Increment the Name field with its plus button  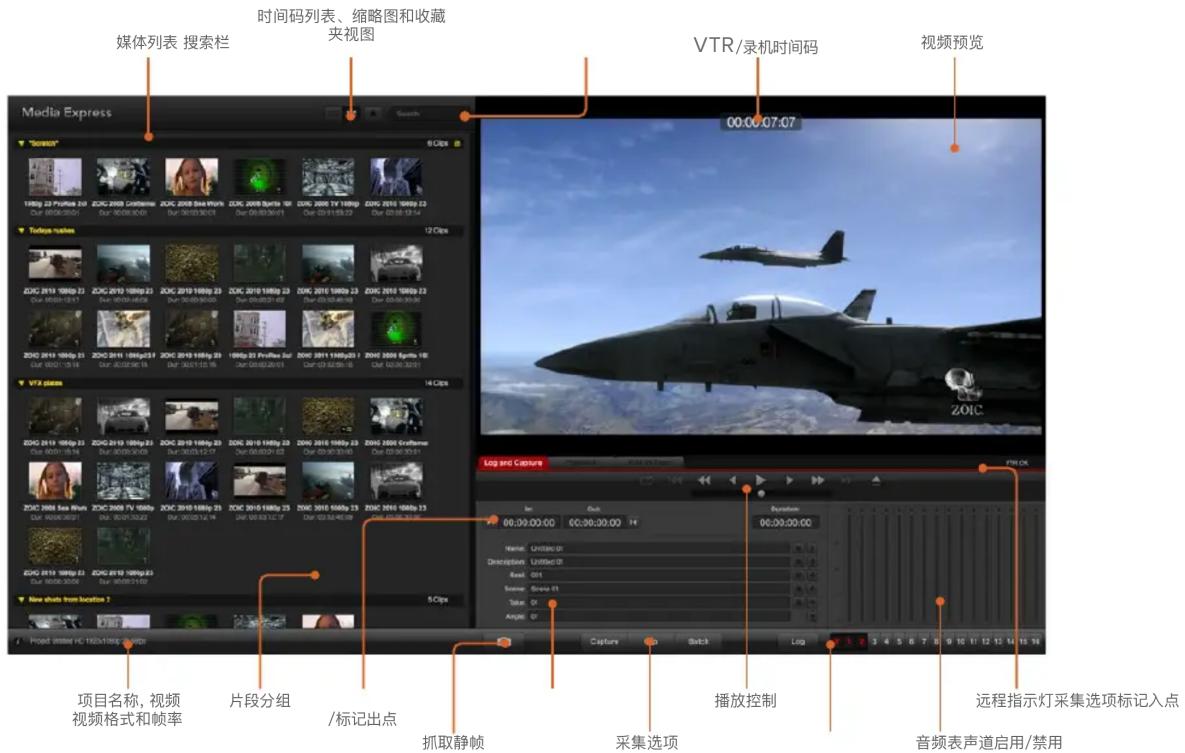point(798,548)
